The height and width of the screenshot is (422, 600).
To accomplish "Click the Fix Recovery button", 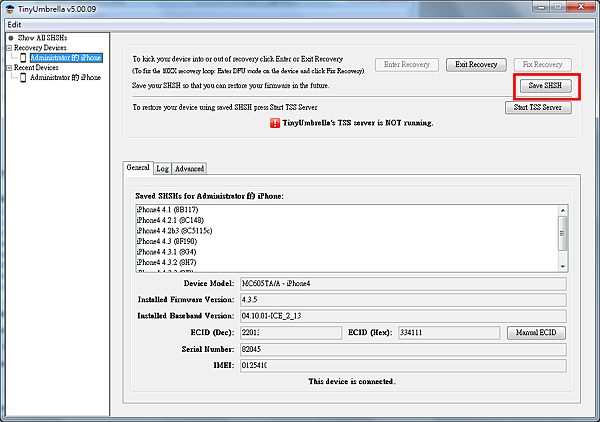I will tap(542, 65).
